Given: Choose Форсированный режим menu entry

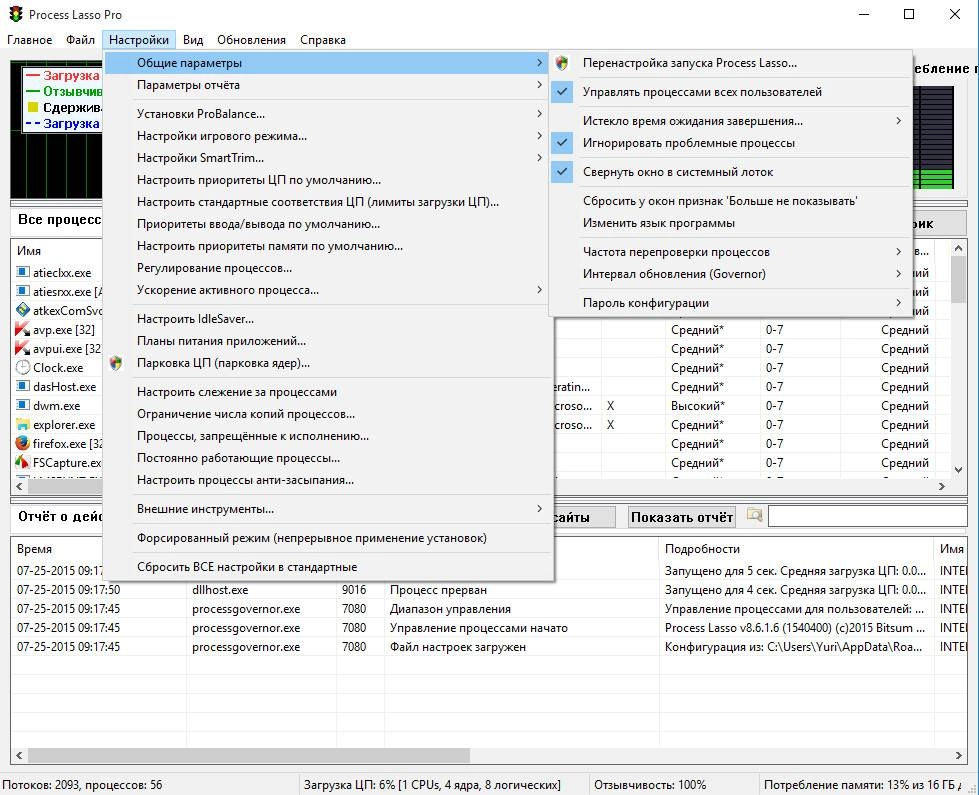Looking at the screenshot, I should pyautogui.click(x=328, y=538).
